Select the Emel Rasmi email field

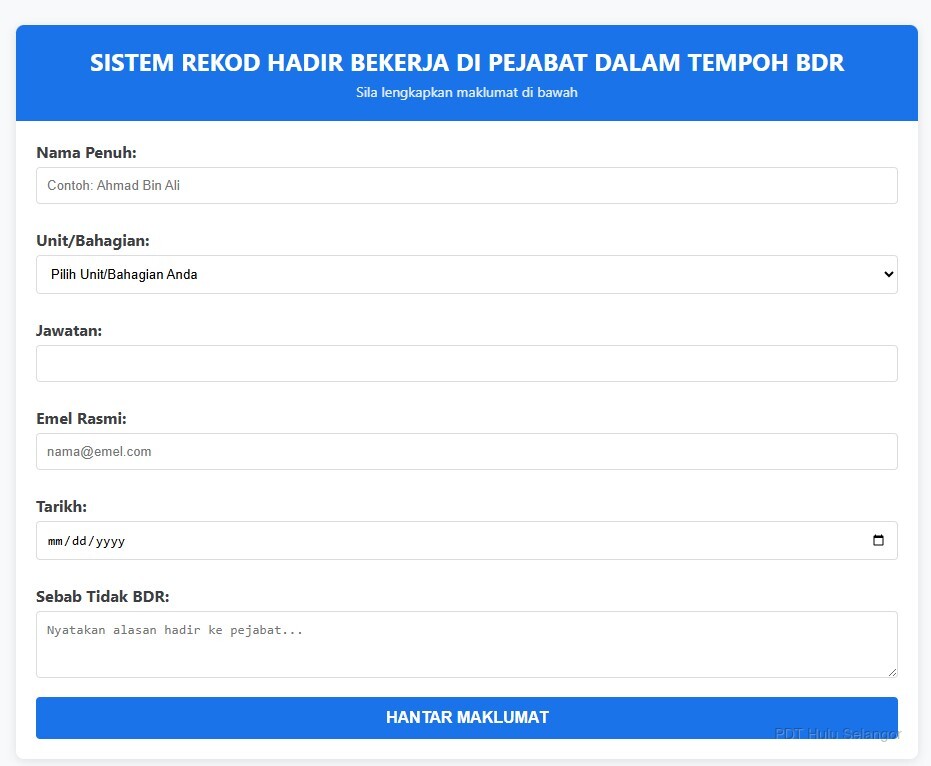point(466,451)
